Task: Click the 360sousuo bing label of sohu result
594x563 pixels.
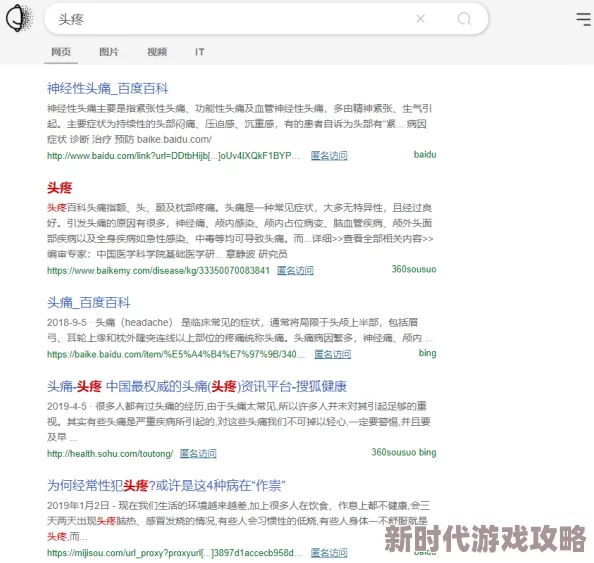Action: click(x=404, y=452)
